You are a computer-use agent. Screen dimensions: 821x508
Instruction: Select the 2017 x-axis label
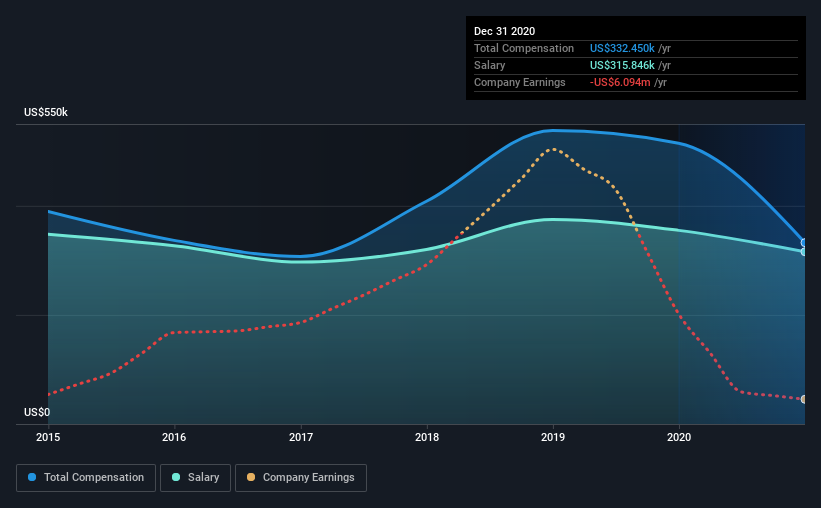[301, 437]
